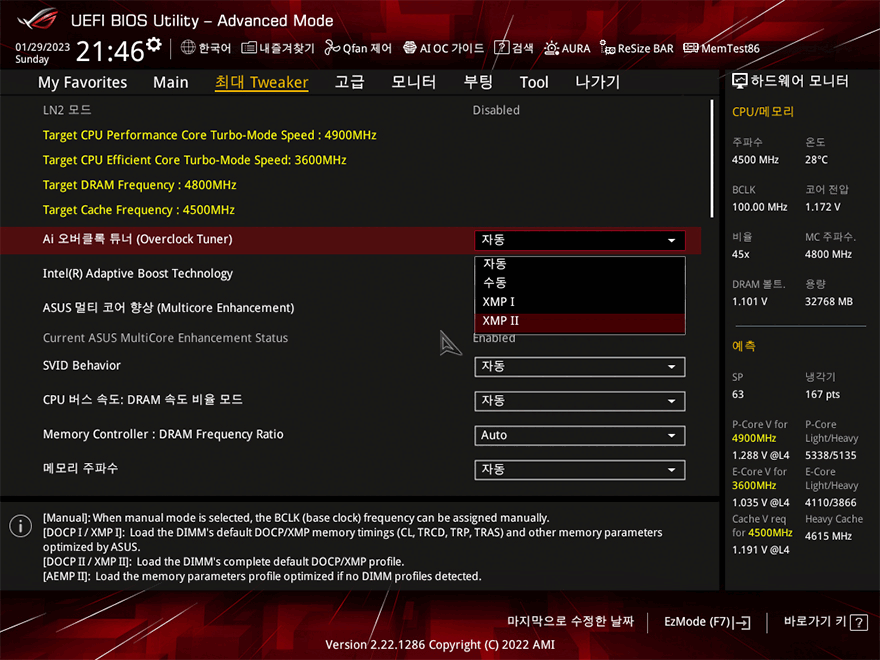Open the 부팅 (Boot) tab
The width and height of the screenshot is (880, 660).
[478, 82]
